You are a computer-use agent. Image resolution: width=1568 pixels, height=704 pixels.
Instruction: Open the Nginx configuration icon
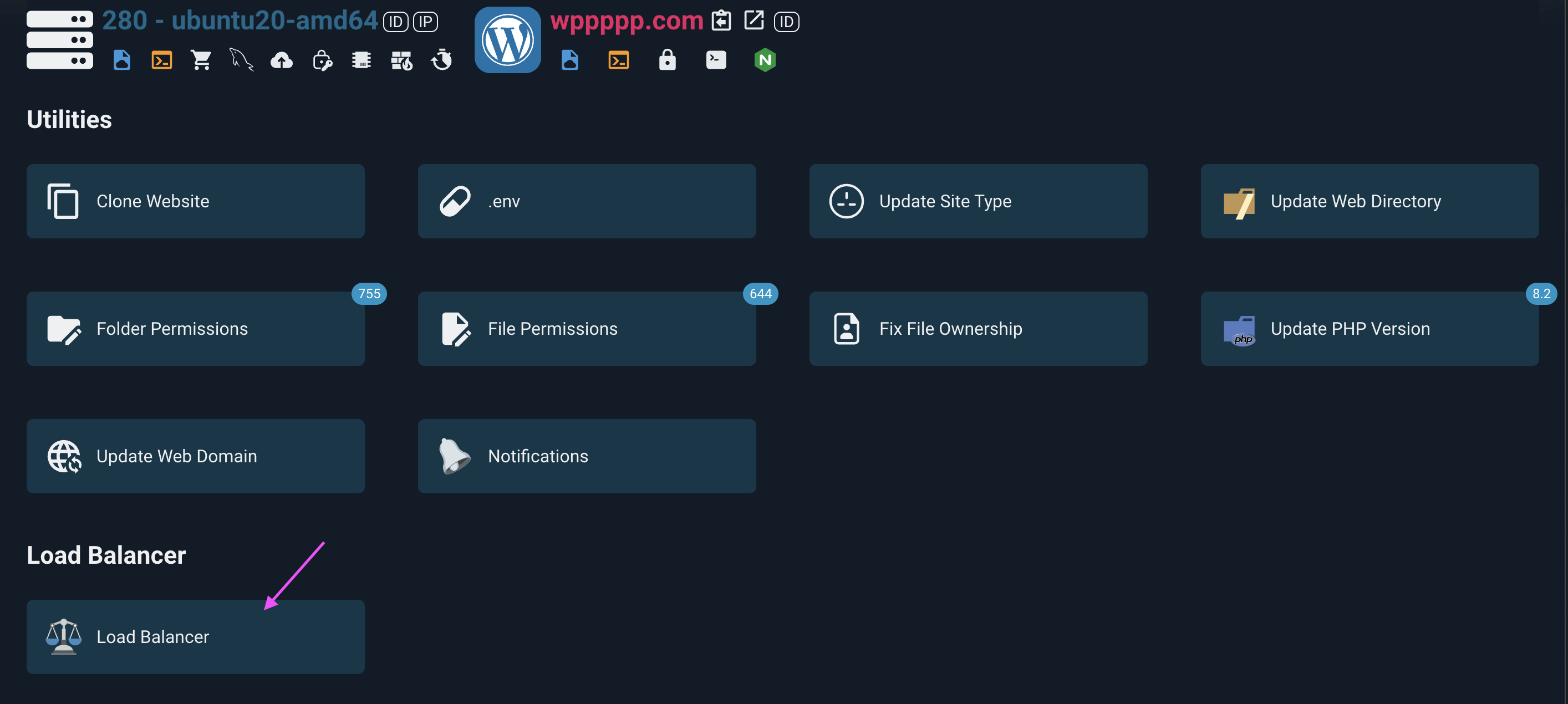point(765,60)
